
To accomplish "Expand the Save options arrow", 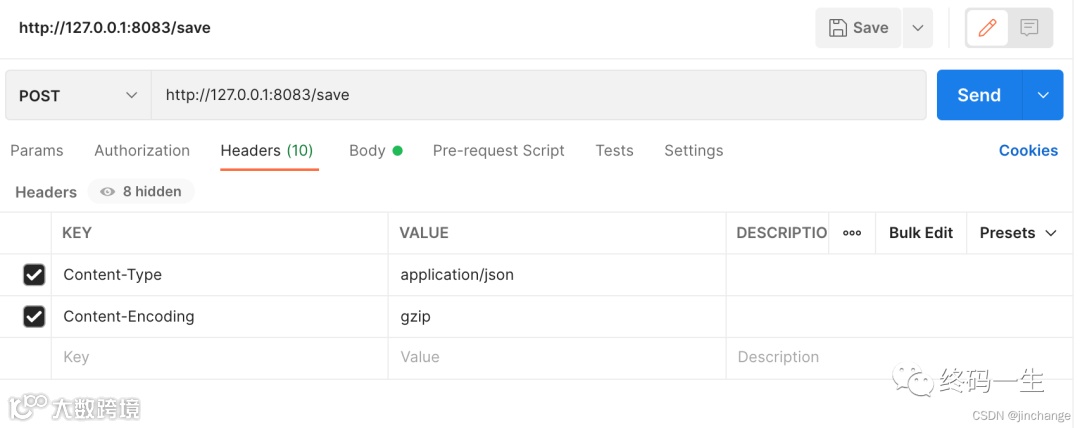I will tap(917, 28).
